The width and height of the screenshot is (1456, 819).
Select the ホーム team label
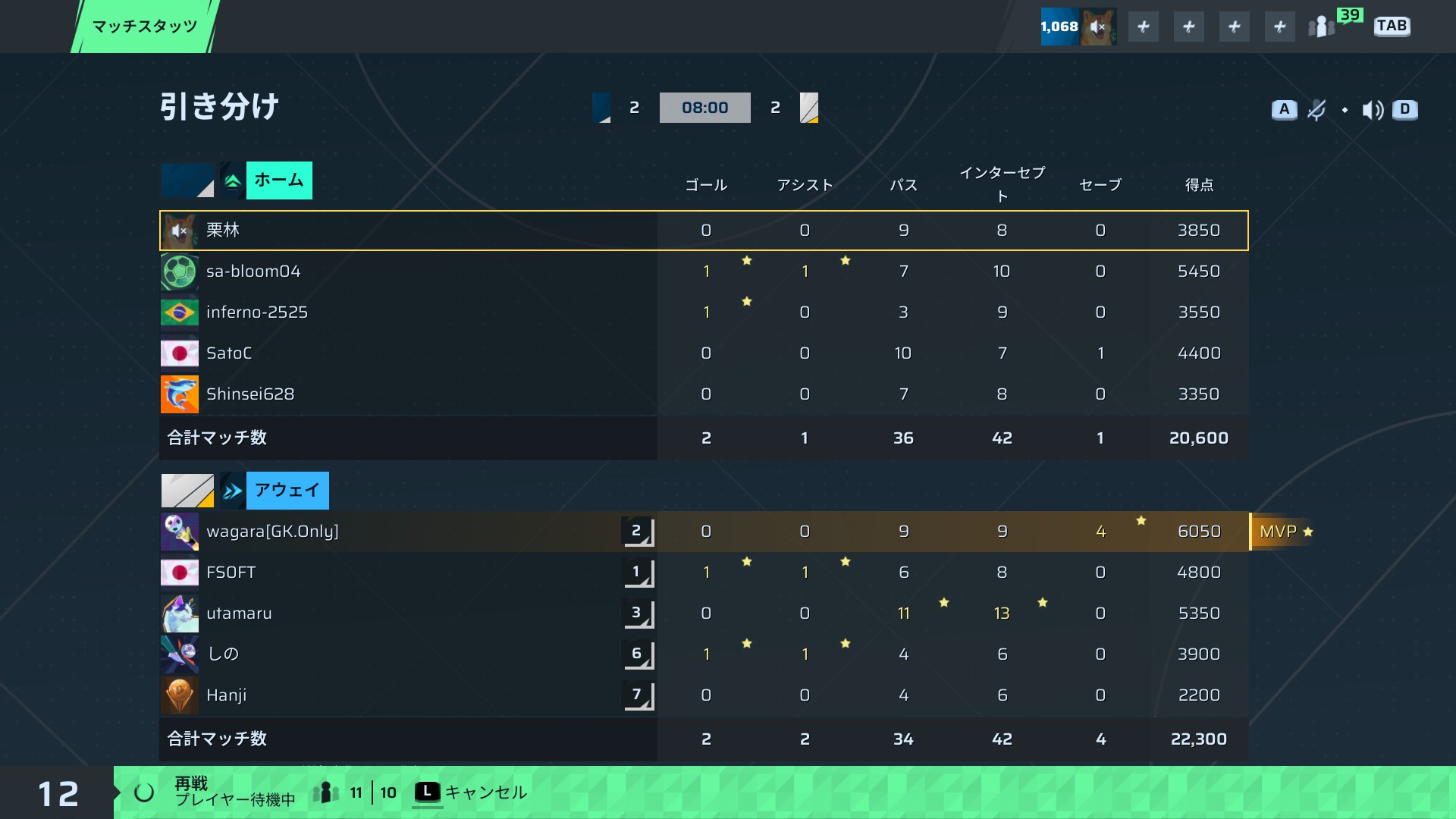(279, 180)
